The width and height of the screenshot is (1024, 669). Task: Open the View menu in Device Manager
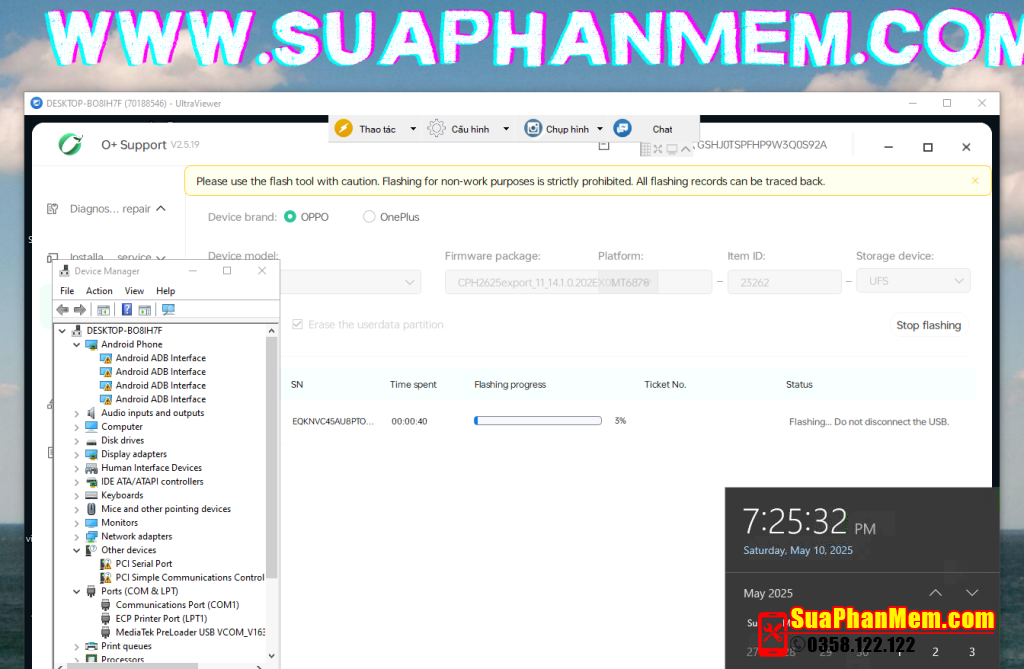(134, 291)
